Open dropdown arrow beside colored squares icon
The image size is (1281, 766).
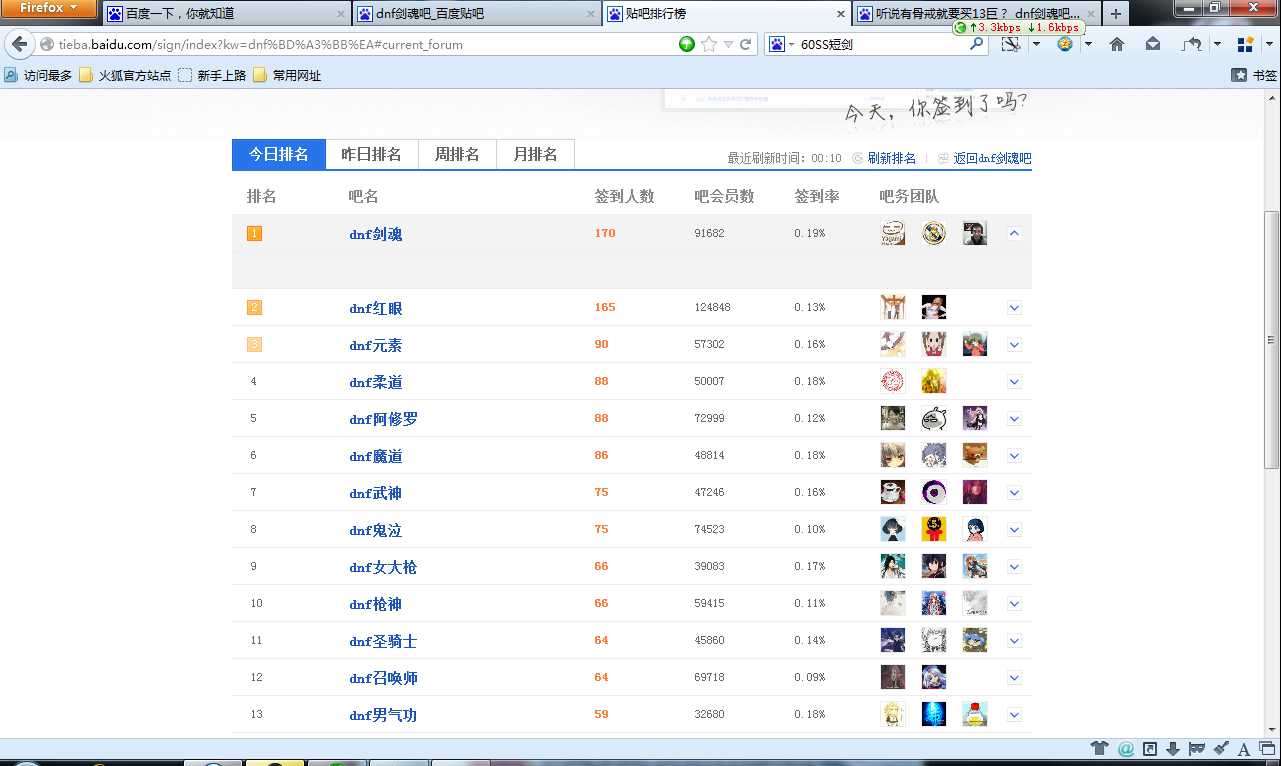tap(1269, 44)
